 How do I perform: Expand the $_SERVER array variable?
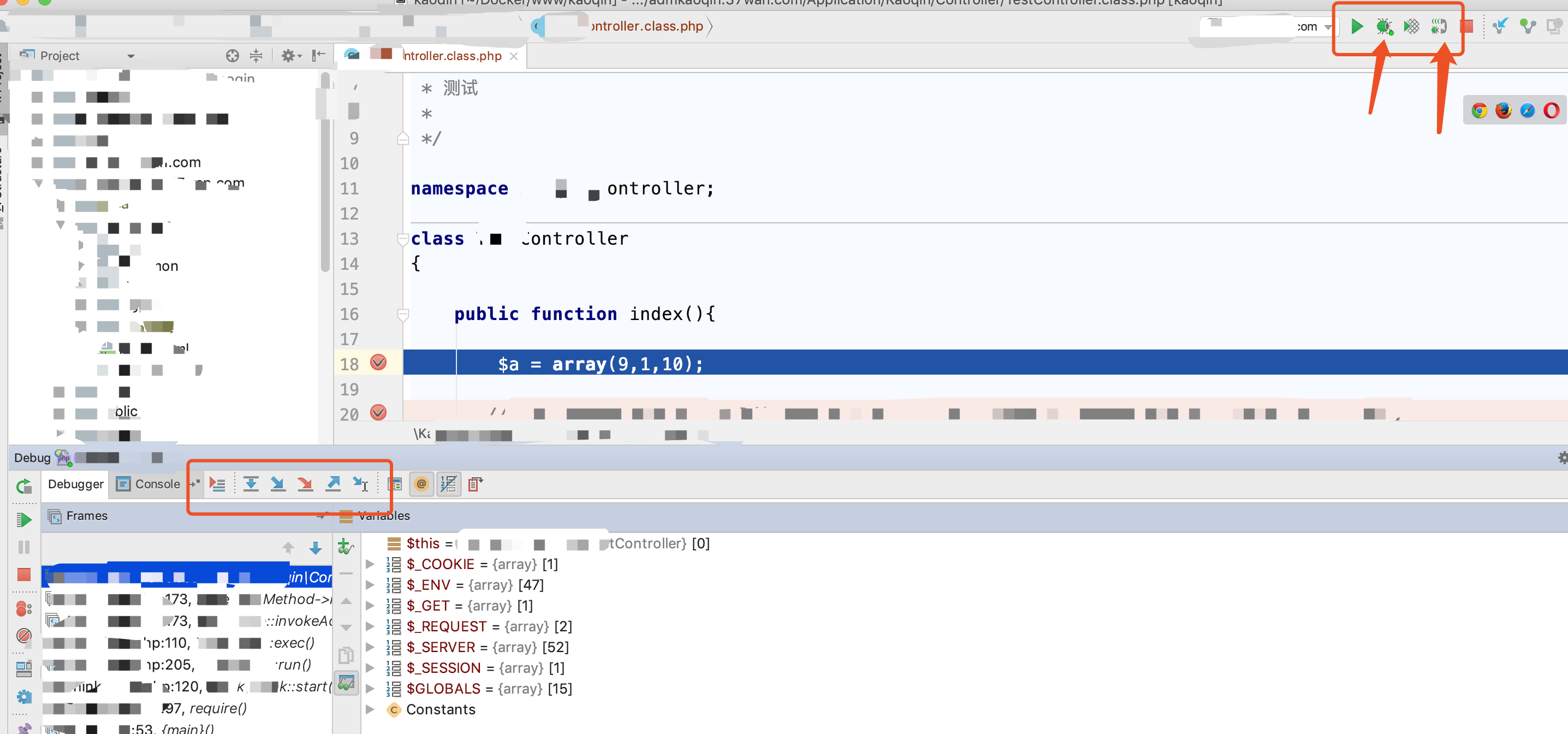(370, 647)
